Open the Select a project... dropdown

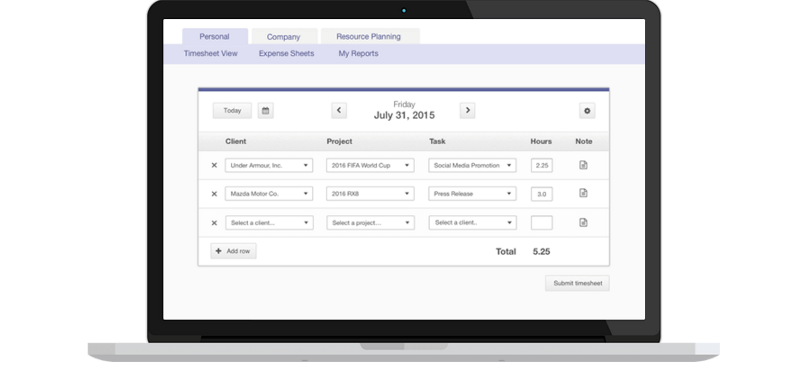(x=370, y=223)
